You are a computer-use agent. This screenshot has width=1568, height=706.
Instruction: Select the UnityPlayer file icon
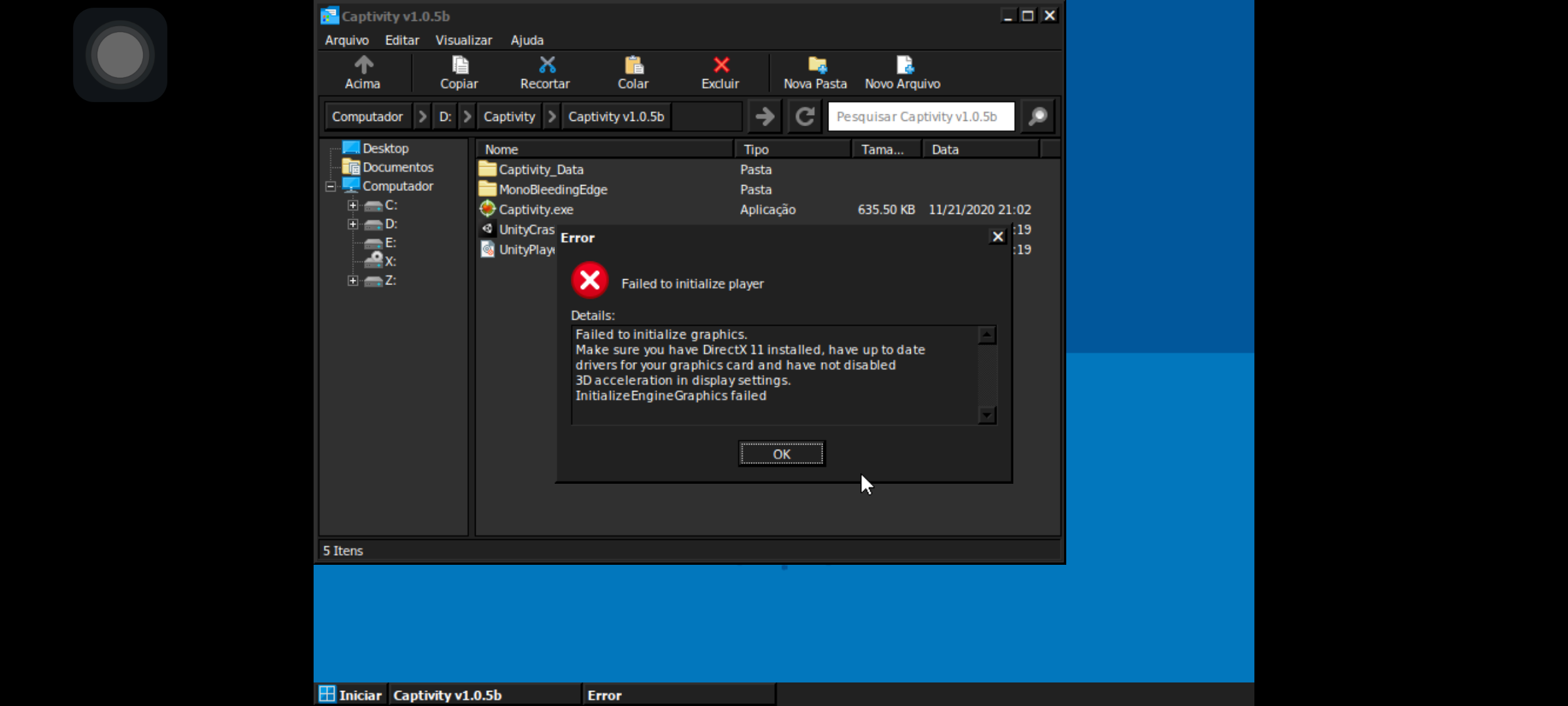(487, 249)
